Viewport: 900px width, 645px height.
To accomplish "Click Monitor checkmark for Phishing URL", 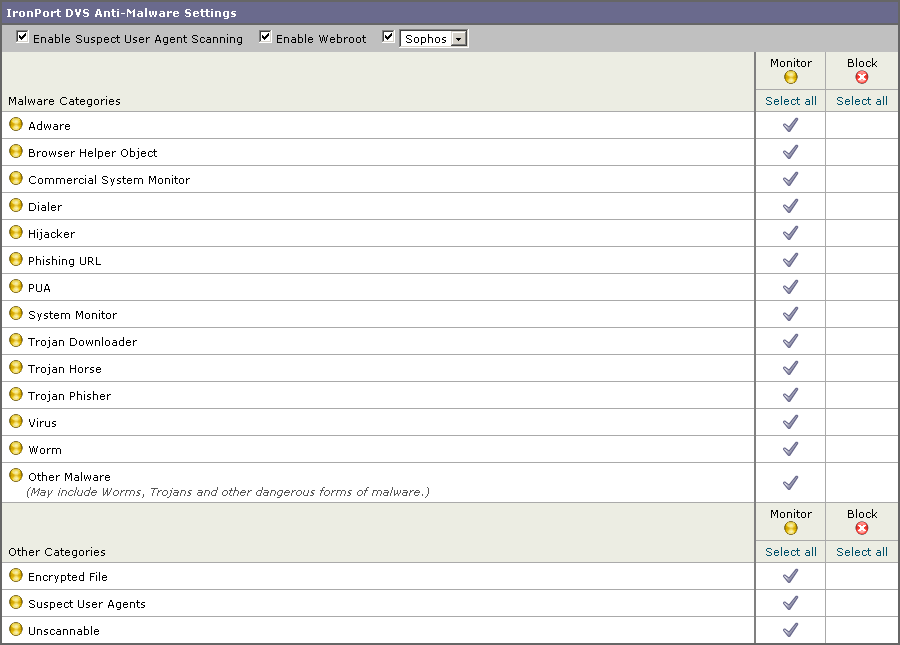I will pyautogui.click(x=791, y=260).
